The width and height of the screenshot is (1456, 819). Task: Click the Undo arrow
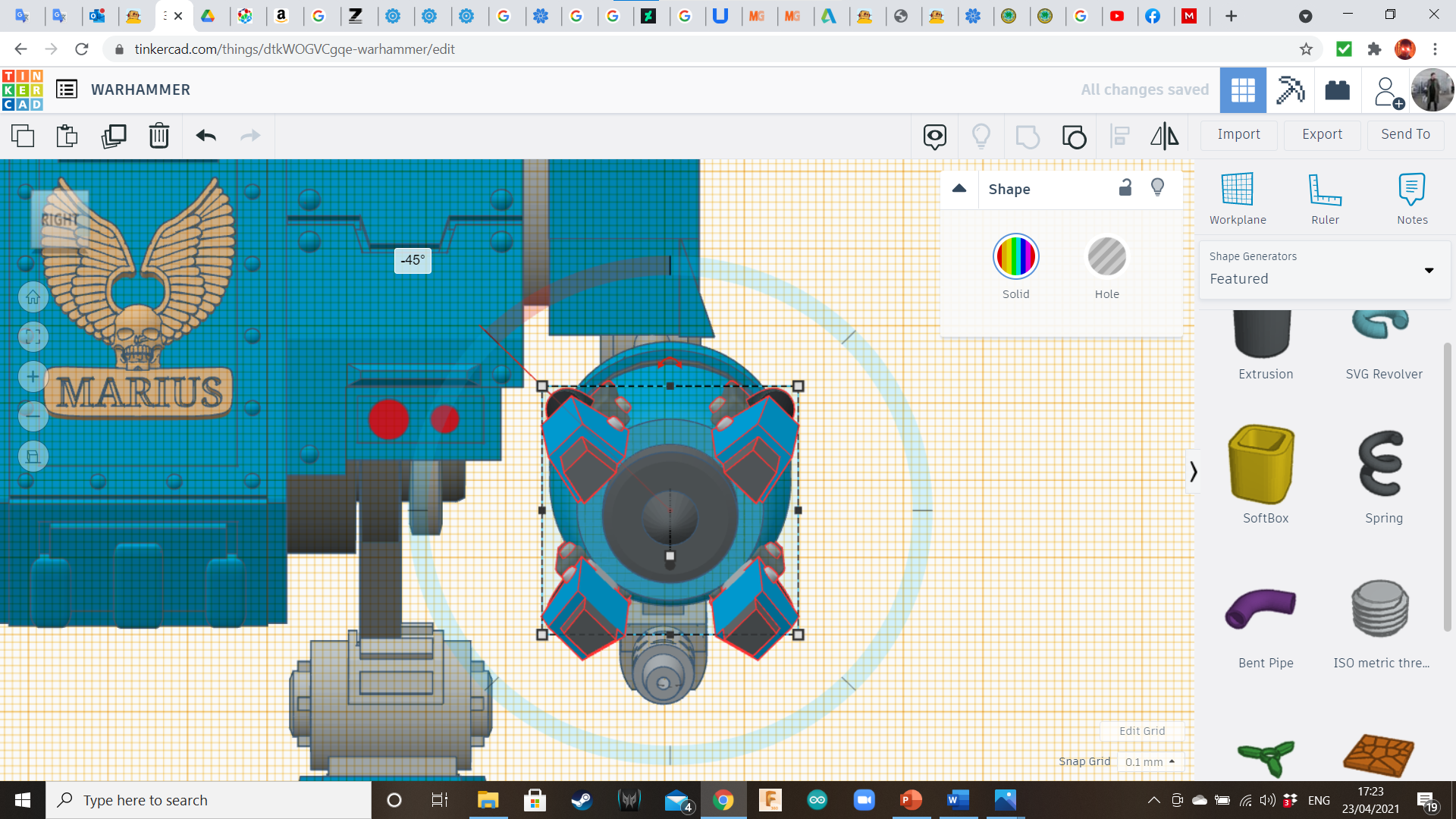[x=206, y=136]
